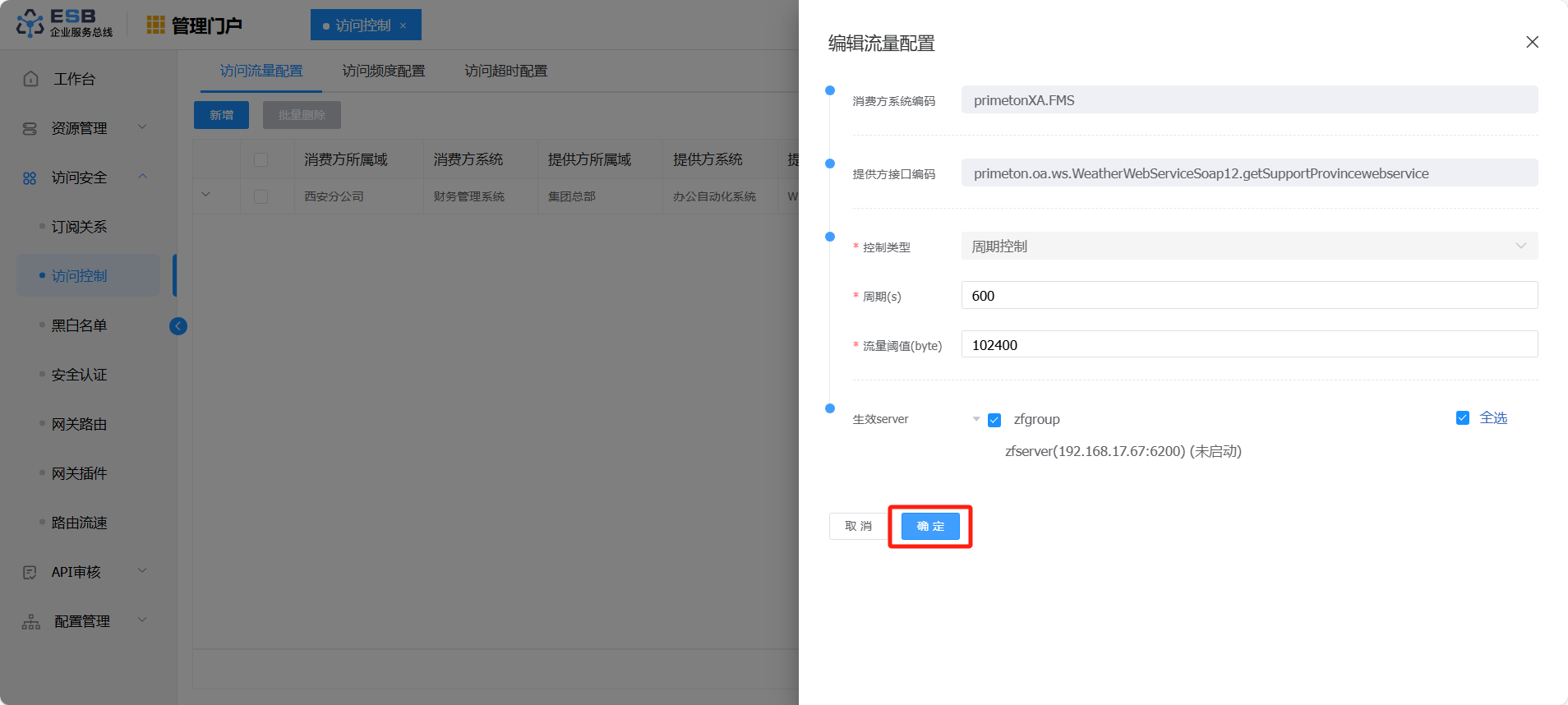Collapse sidebar with blue arrow button
This screenshot has width=1568, height=705.
pyautogui.click(x=178, y=326)
